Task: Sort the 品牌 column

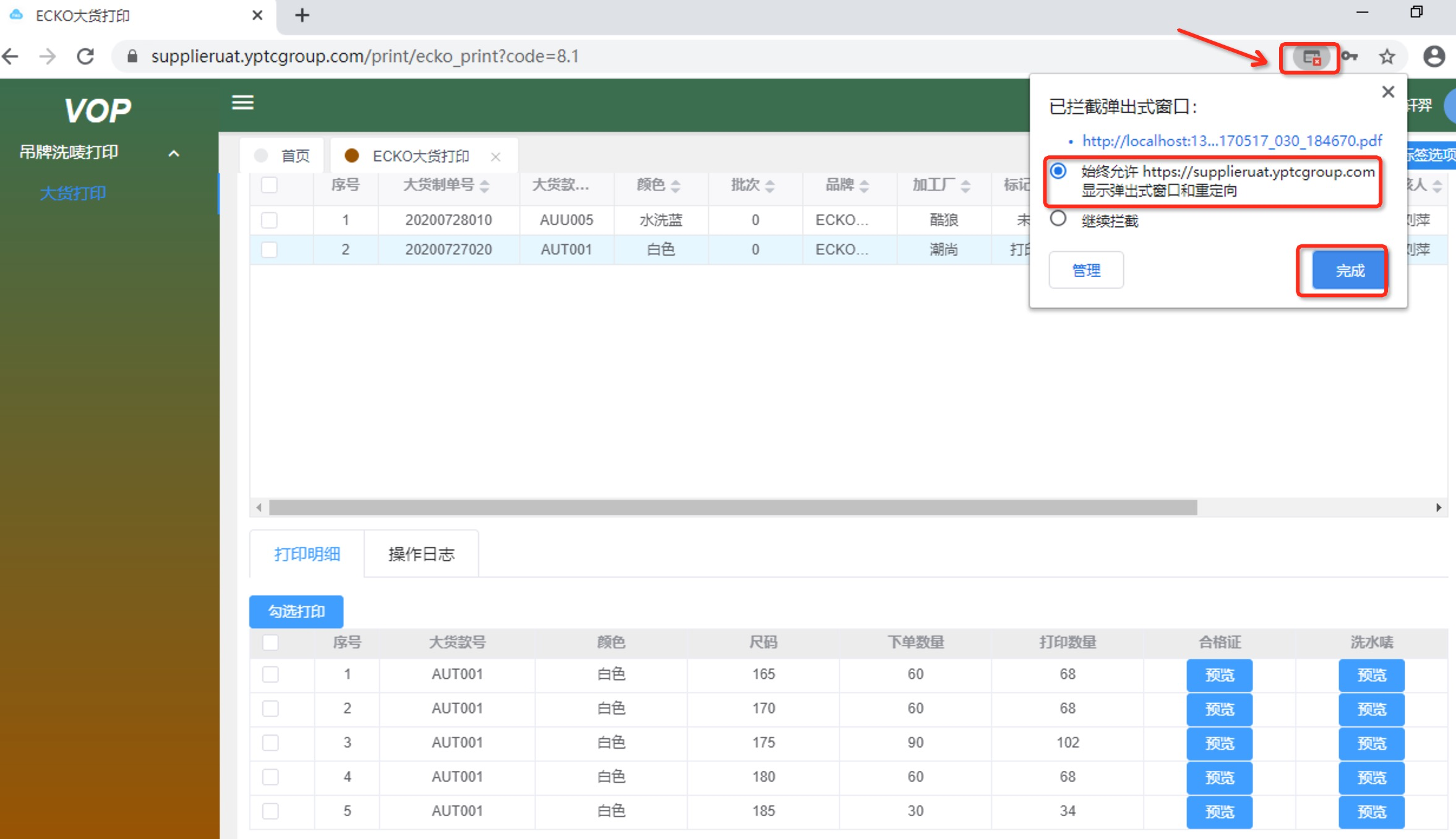Action: (864, 186)
